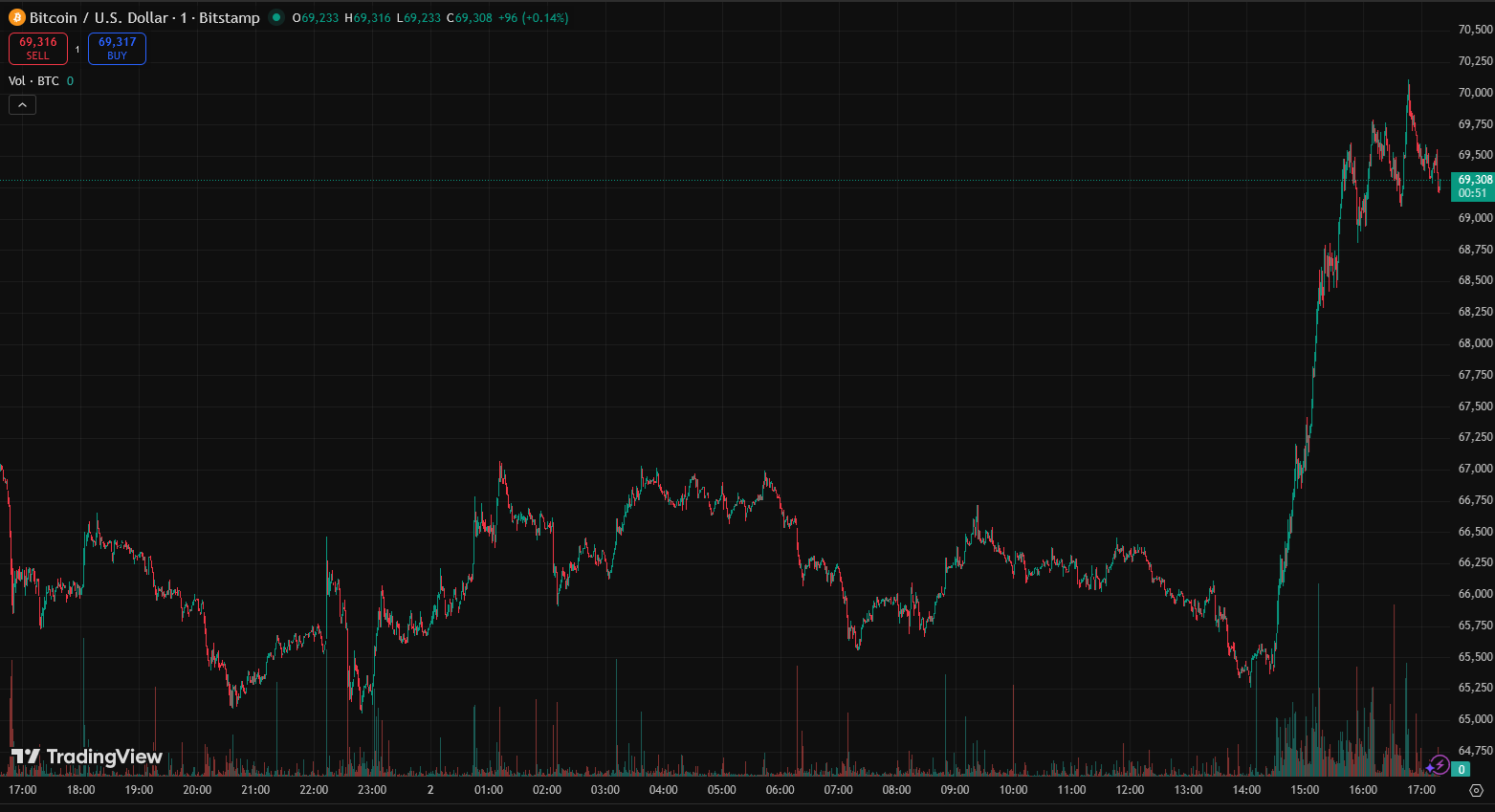Click the 70,000 price axis label

(x=1475, y=93)
